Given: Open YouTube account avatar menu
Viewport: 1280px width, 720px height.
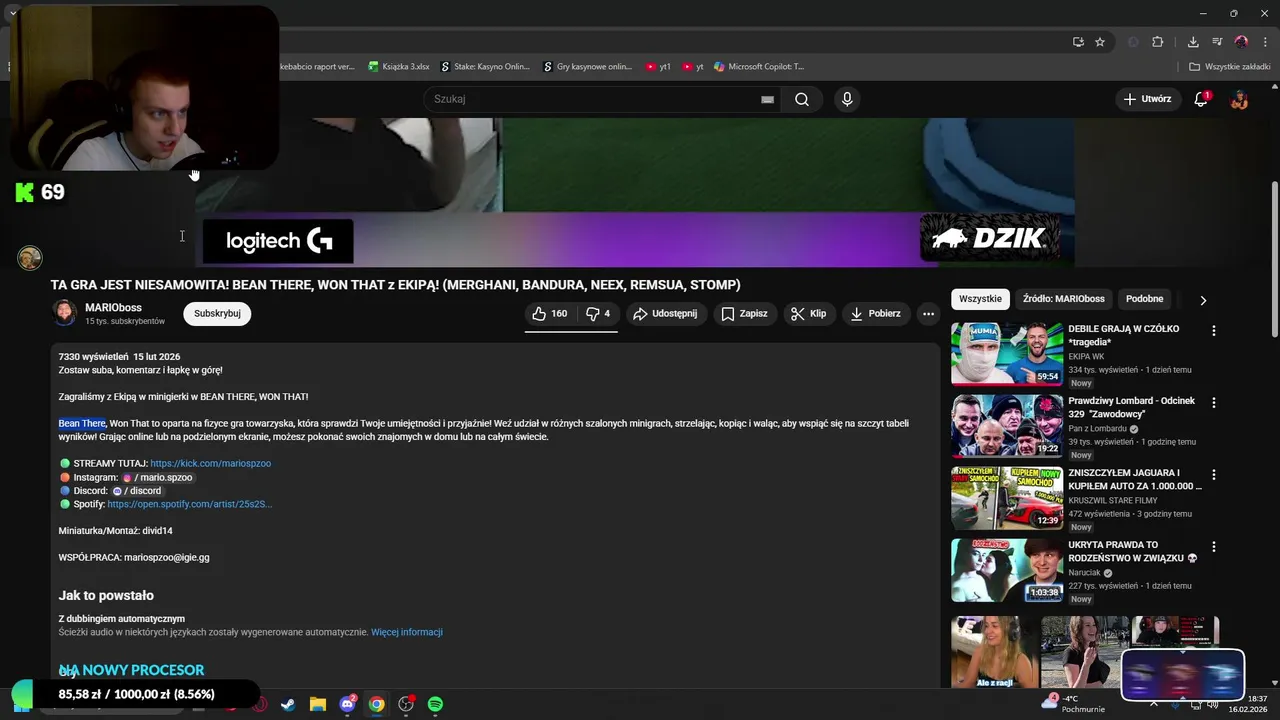Looking at the screenshot, I should pos(1239,99).
